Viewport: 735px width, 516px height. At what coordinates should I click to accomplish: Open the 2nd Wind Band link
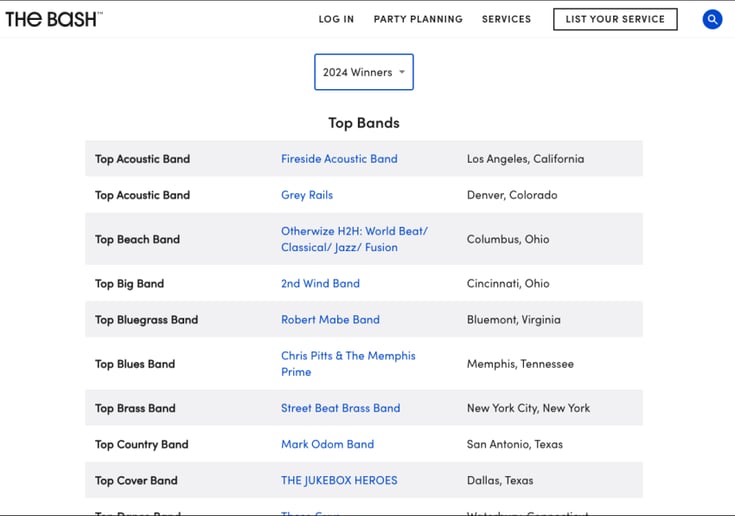coord(320,284)
